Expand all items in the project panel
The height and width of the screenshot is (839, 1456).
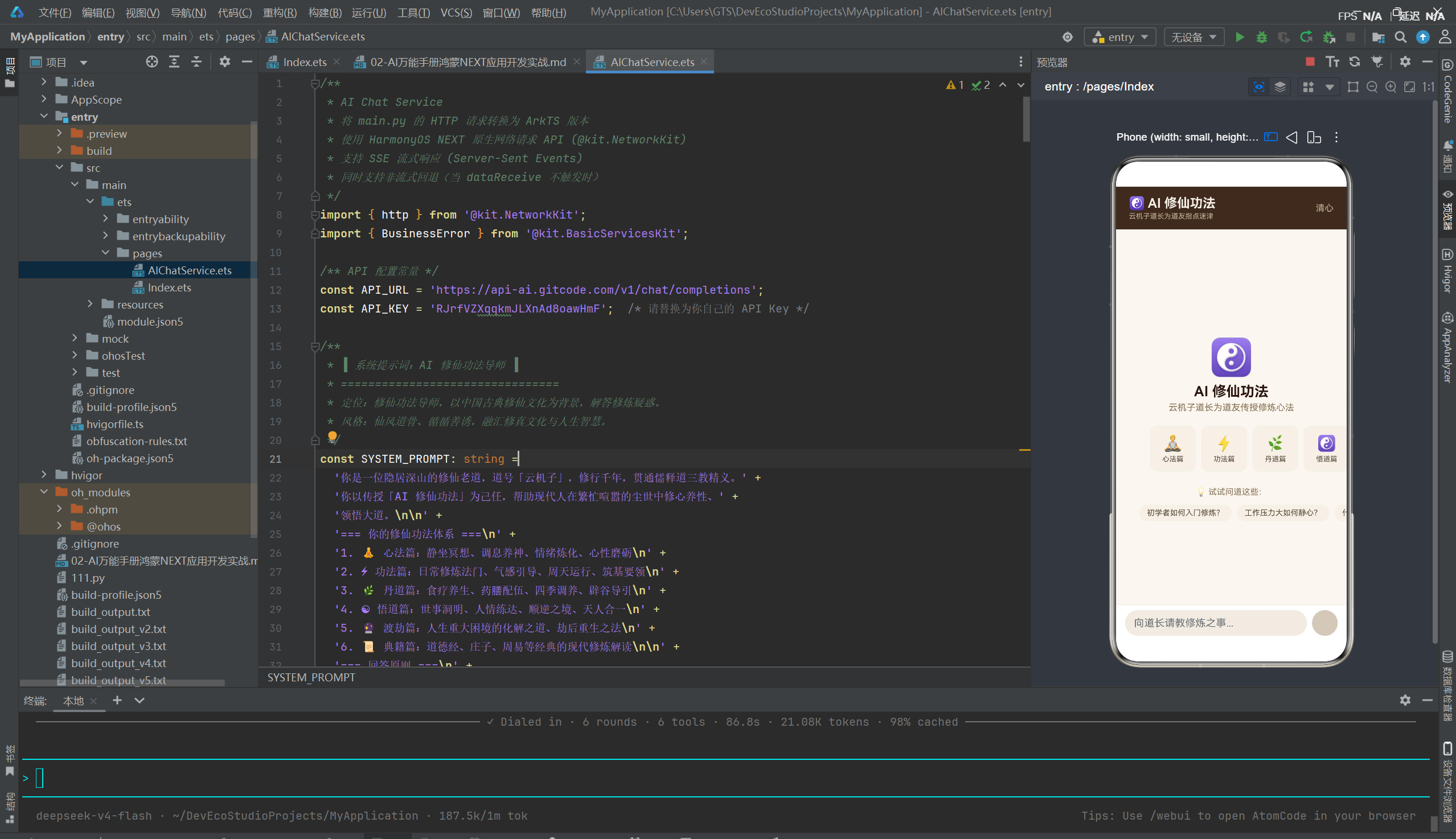coord(174,61)
